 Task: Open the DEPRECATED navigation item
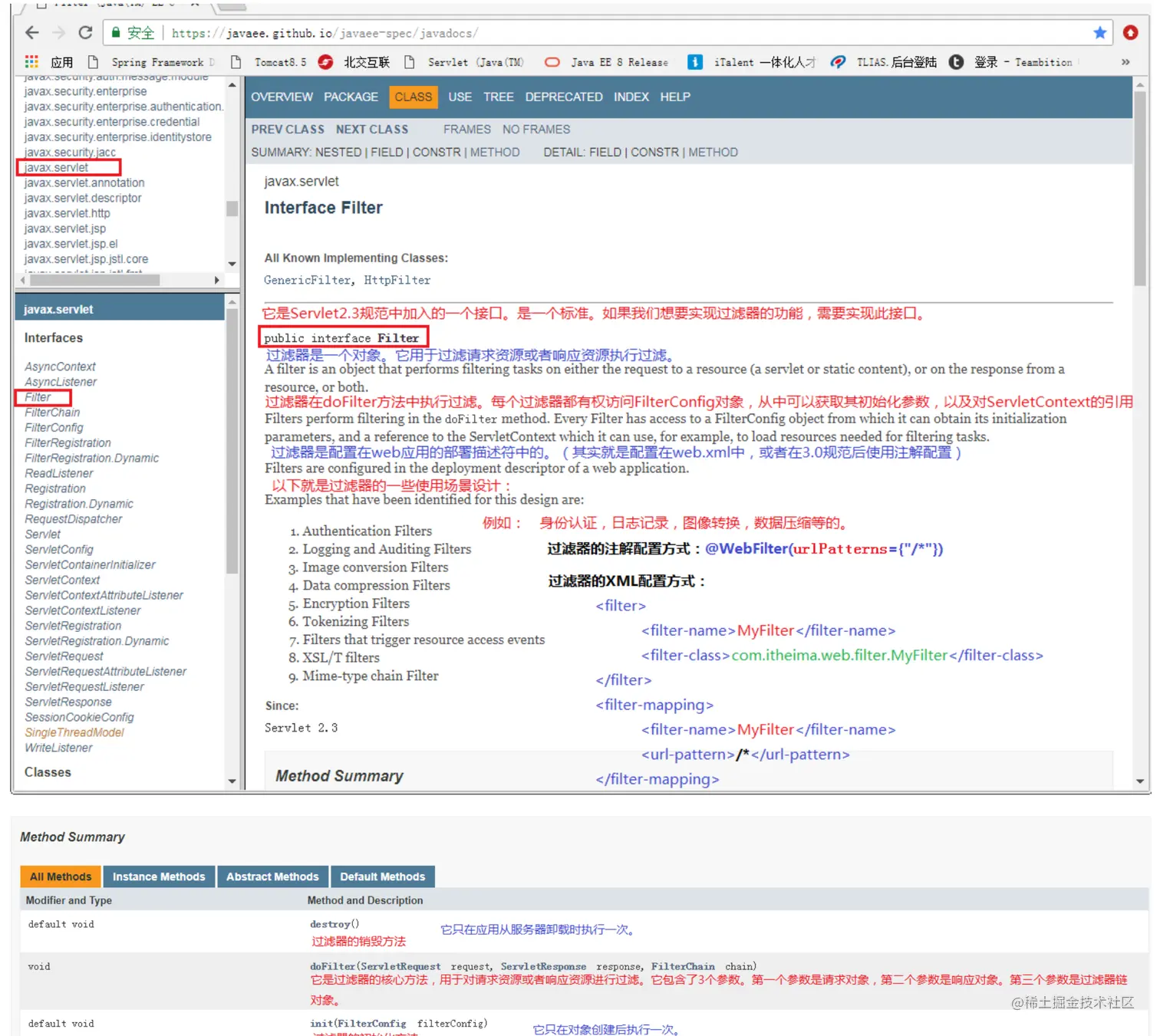564,97
